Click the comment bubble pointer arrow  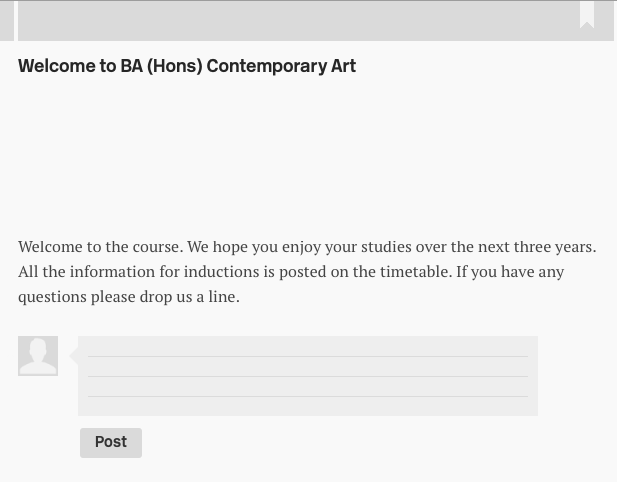pyautogui.click(x=74, y=356)
